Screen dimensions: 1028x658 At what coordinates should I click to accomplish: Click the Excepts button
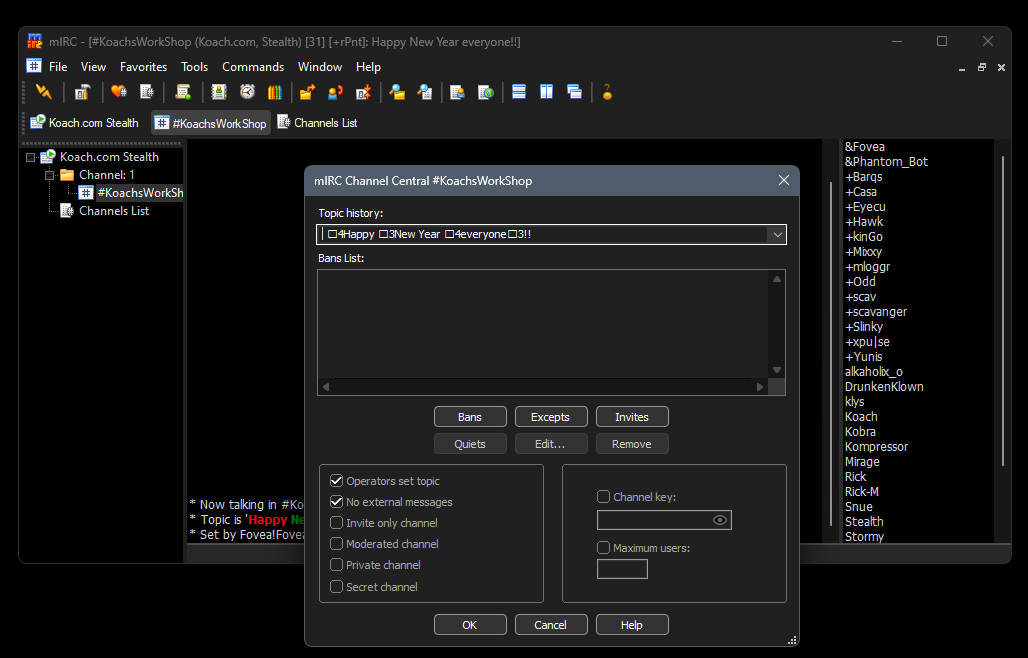click(551, 417)
